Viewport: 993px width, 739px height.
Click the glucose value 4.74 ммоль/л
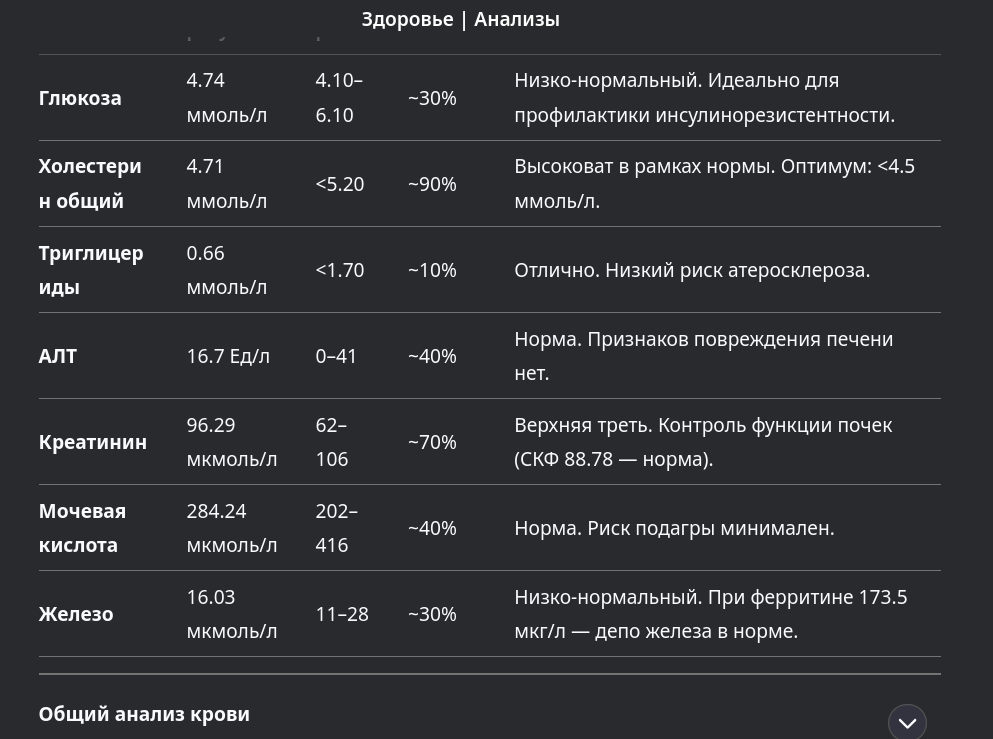coord(227,98)
